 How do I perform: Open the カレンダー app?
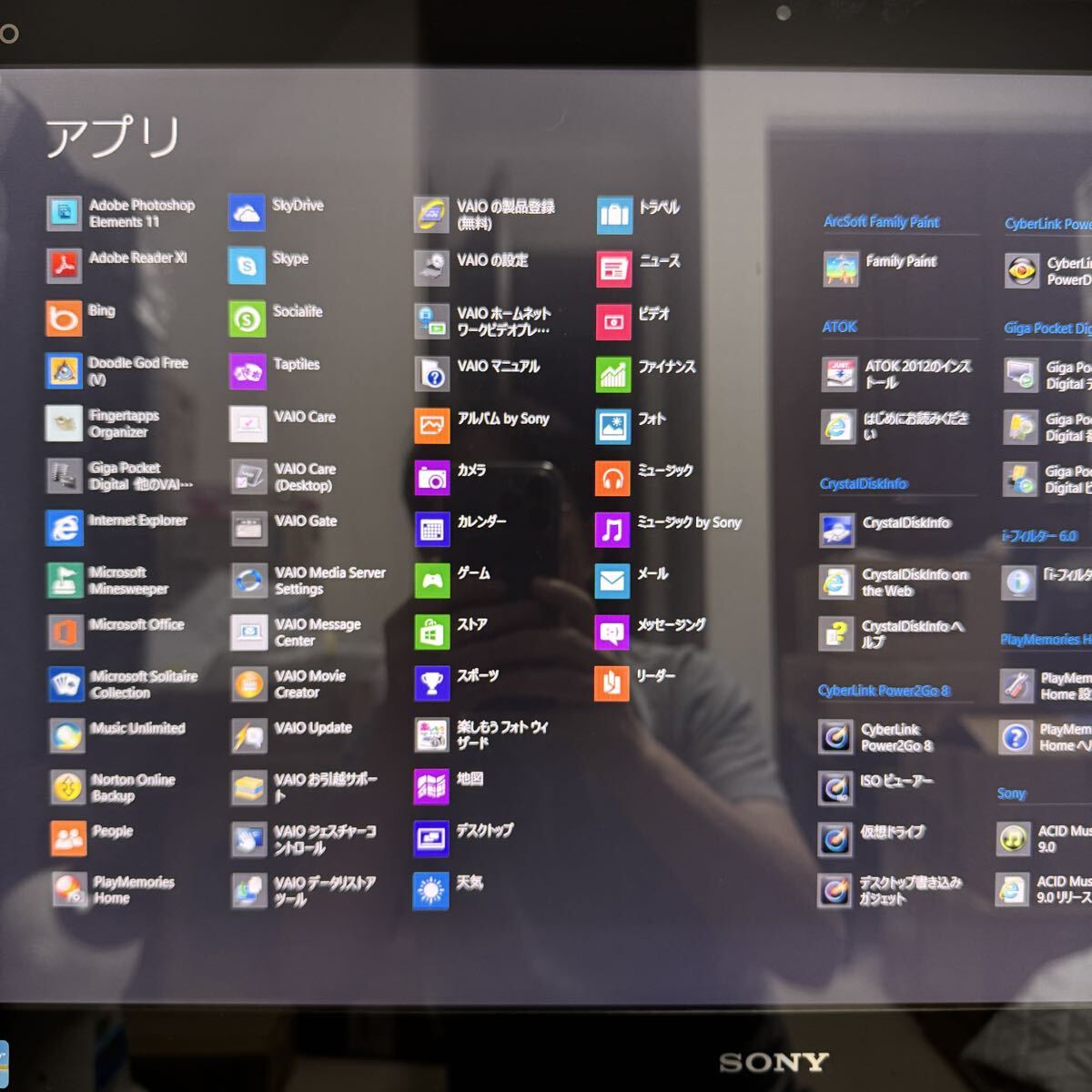[x=461, y=530]
